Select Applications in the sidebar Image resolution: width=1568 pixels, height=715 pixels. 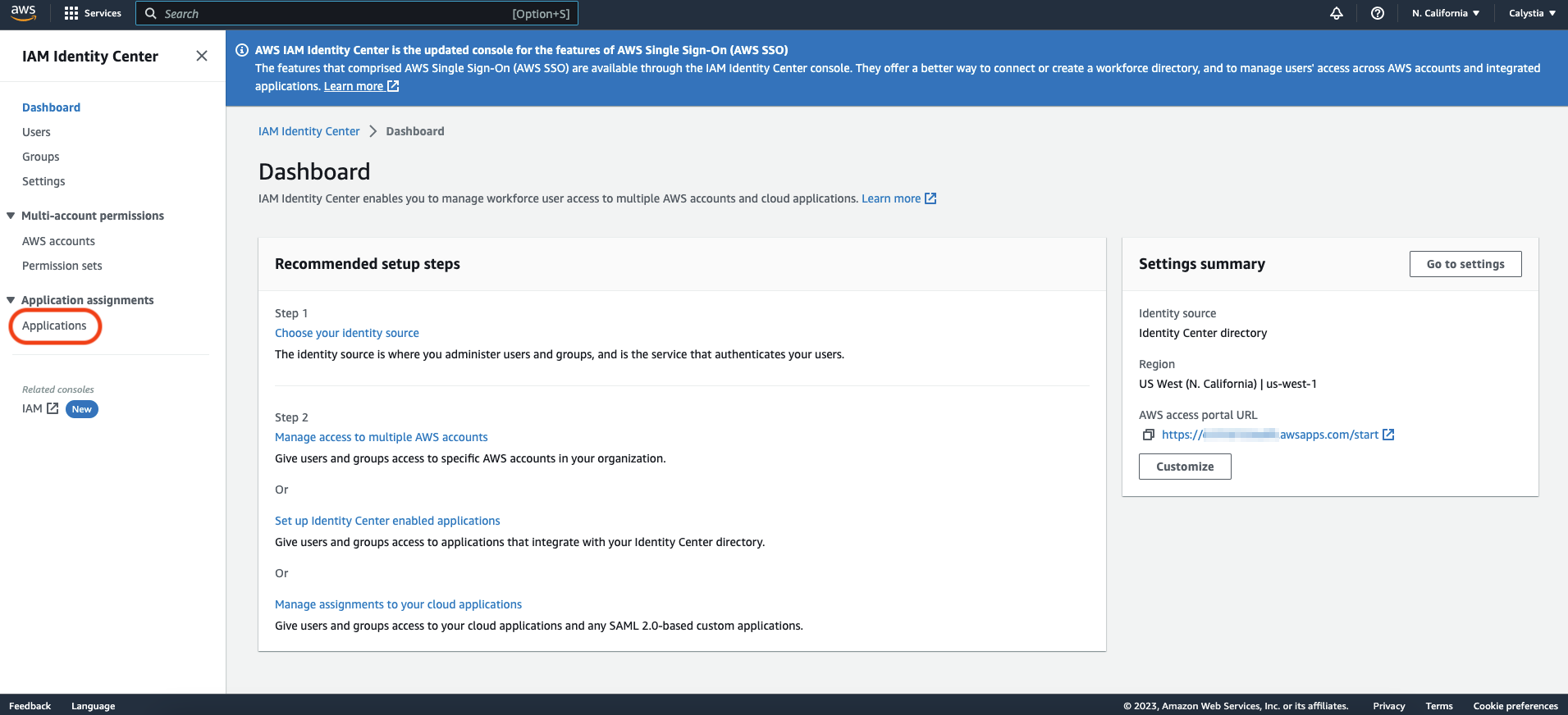[x=54, y=326]
